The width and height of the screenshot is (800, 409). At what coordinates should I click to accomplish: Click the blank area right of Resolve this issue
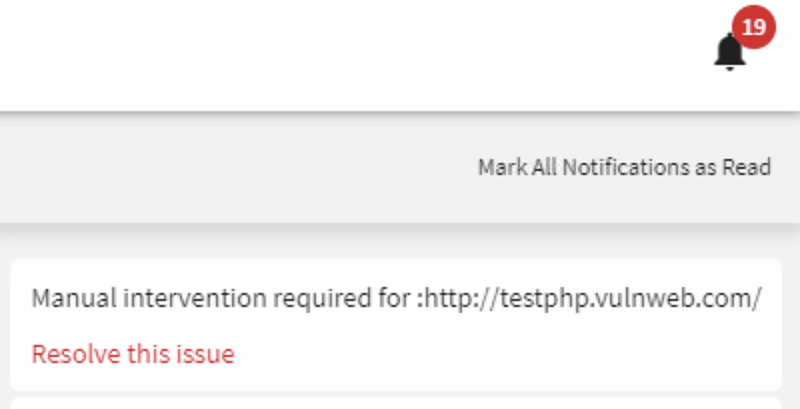pos(505,353)
